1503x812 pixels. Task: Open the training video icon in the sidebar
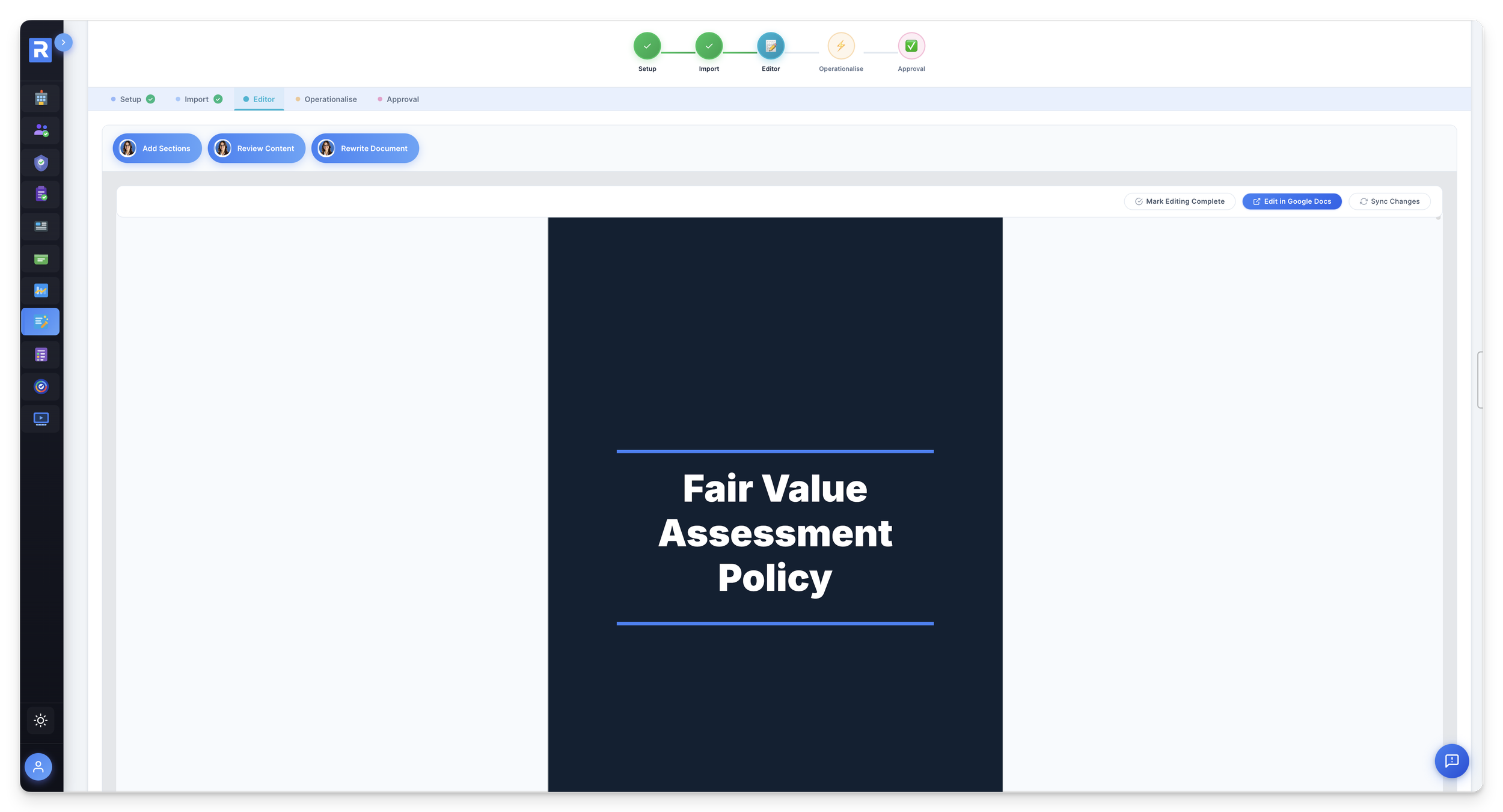pyautogui.click(x=40, y=419)
